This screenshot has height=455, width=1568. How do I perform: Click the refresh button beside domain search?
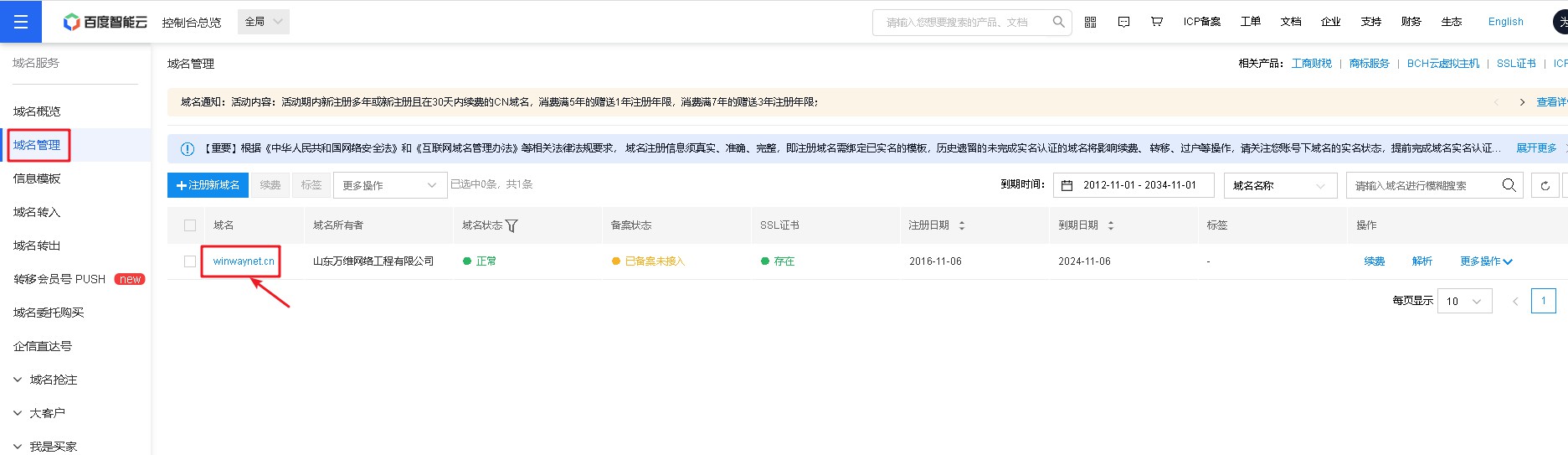(1545, 185)
